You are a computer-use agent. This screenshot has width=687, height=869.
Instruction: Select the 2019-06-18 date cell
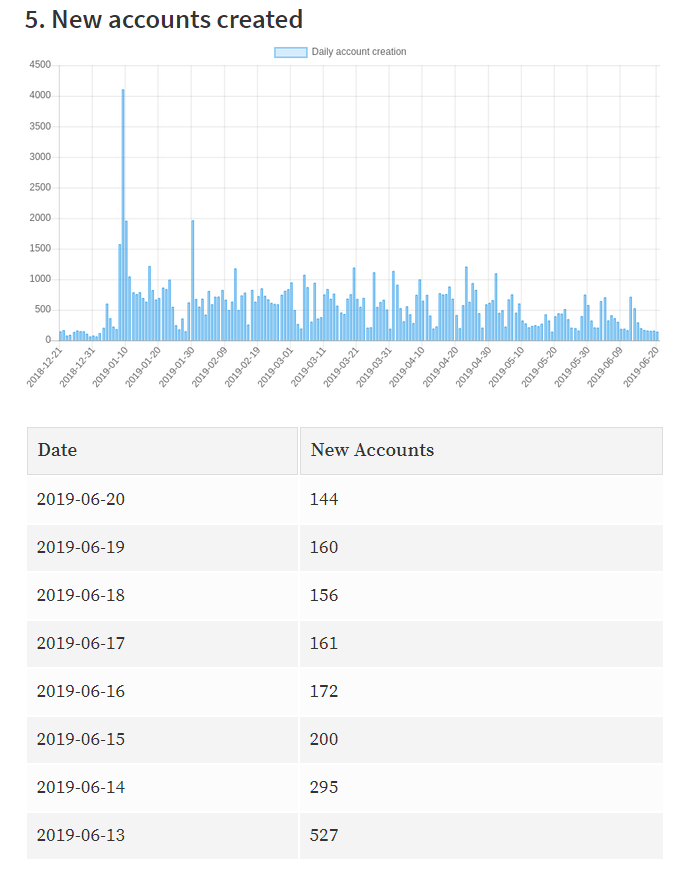(x=81, y=595)
